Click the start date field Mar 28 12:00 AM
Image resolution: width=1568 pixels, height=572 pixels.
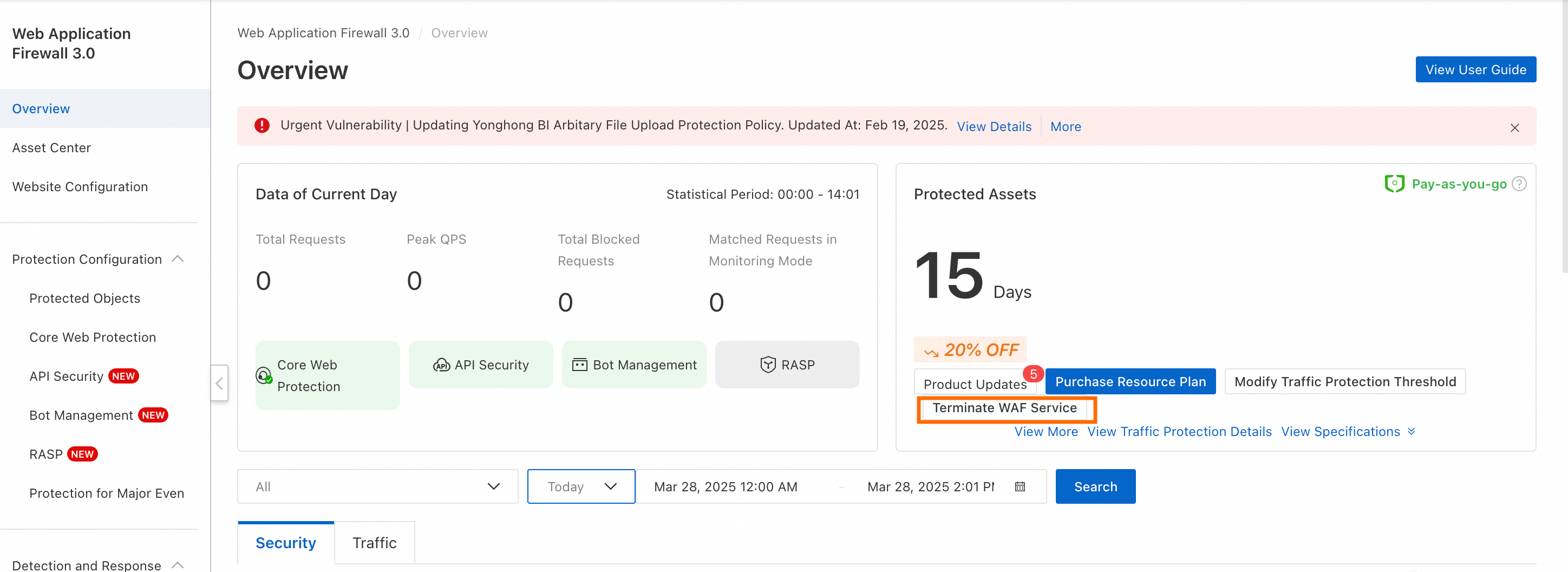(x=726, y=486)
